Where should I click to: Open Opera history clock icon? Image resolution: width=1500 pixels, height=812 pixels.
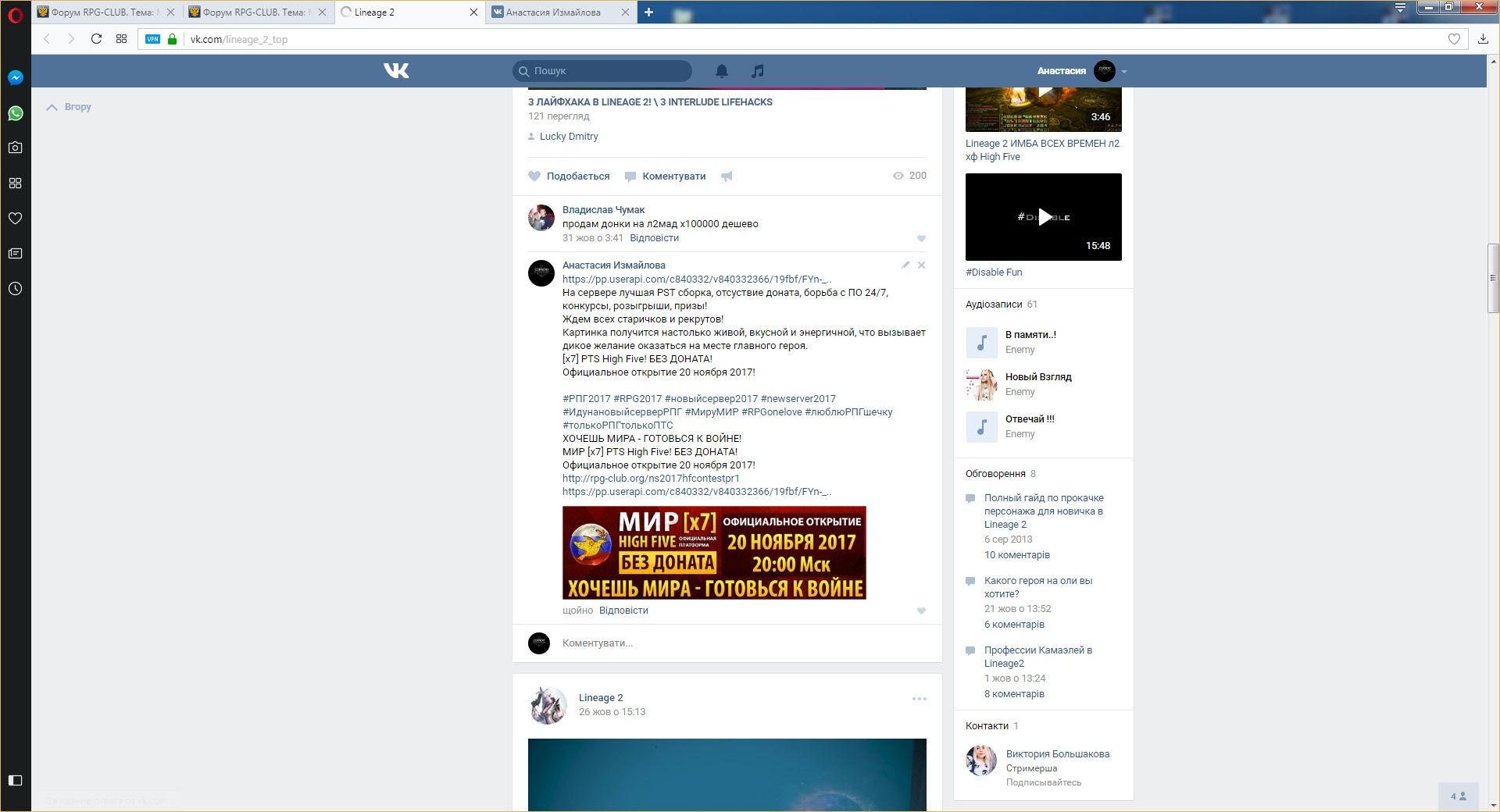pos(15,289)
